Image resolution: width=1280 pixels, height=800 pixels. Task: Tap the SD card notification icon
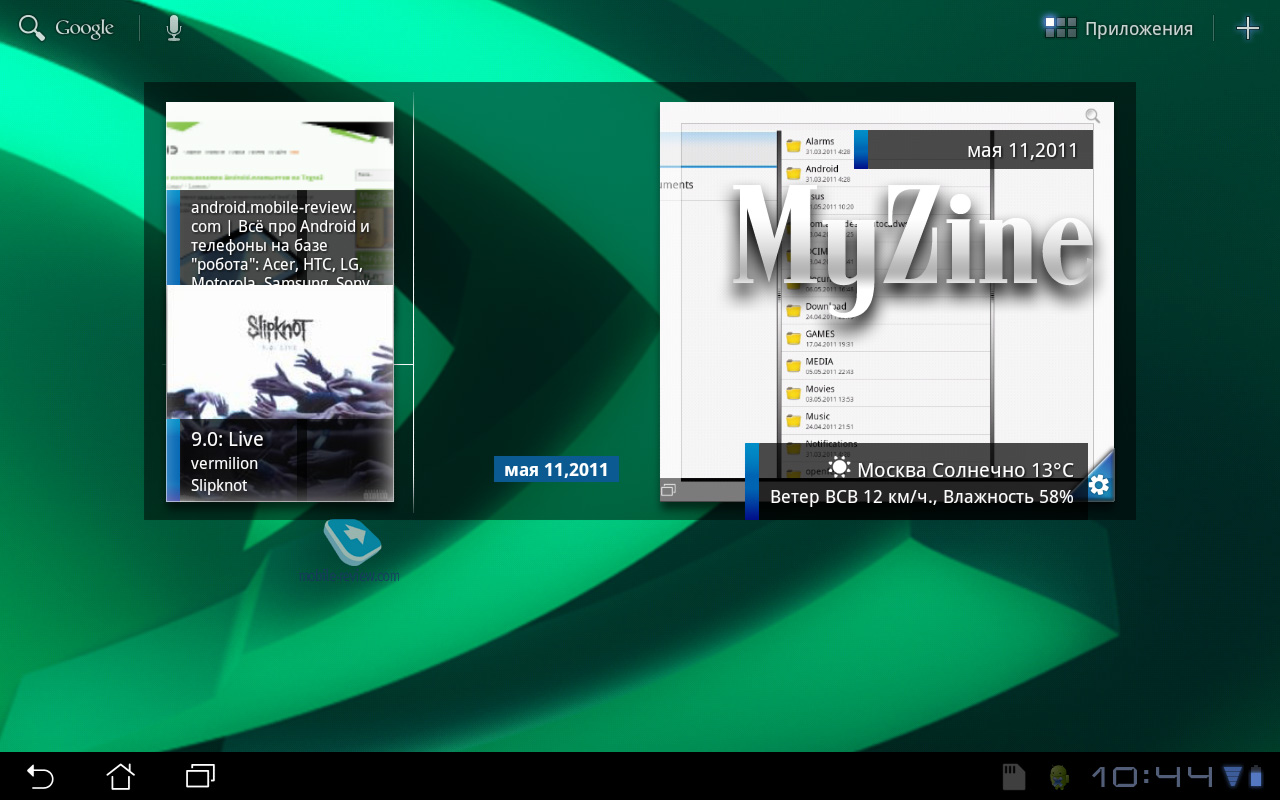[1014, 777]
